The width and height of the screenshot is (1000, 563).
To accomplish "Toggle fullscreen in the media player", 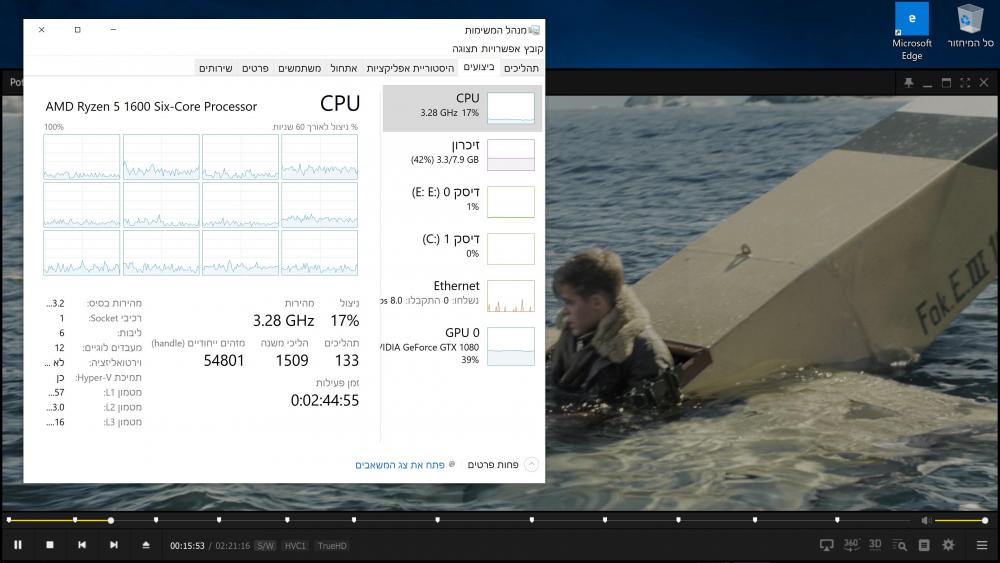I will coord(965,83).
